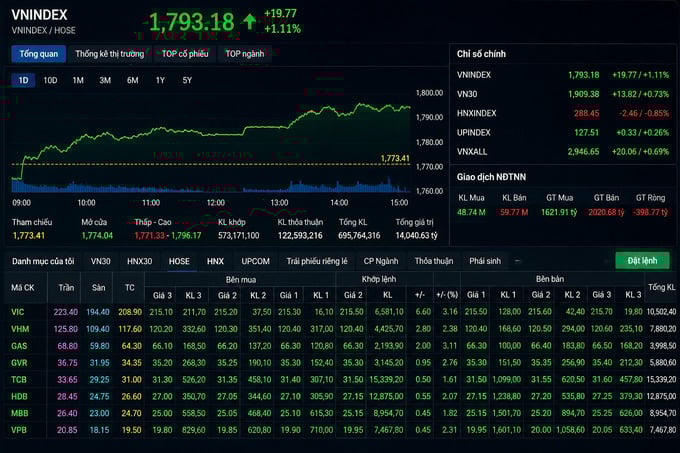Open the Phái sinh tab

(485, 261)
